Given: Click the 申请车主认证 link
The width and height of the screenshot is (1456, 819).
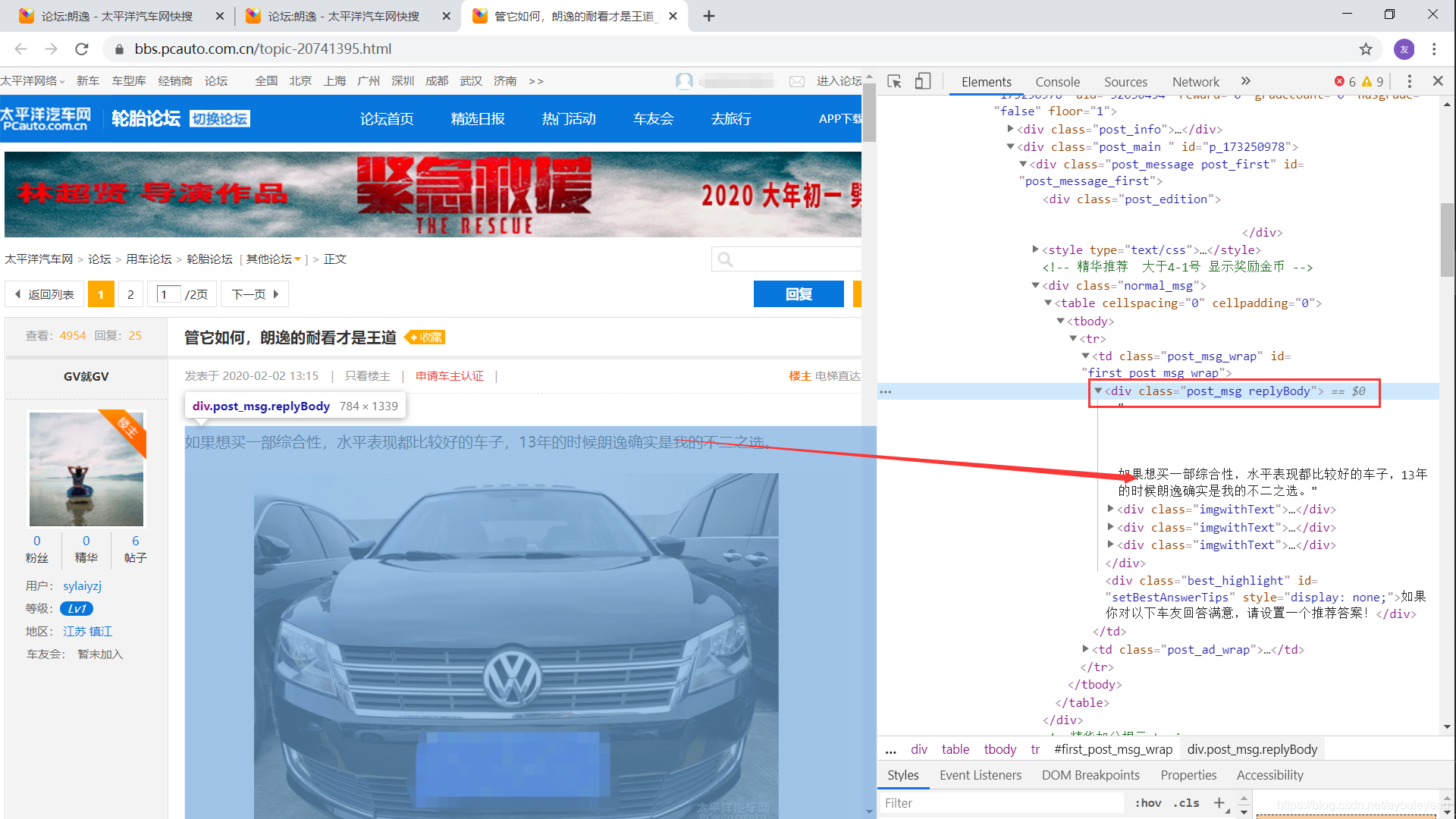Looking at the screenshot, I should tap(450, 376).
